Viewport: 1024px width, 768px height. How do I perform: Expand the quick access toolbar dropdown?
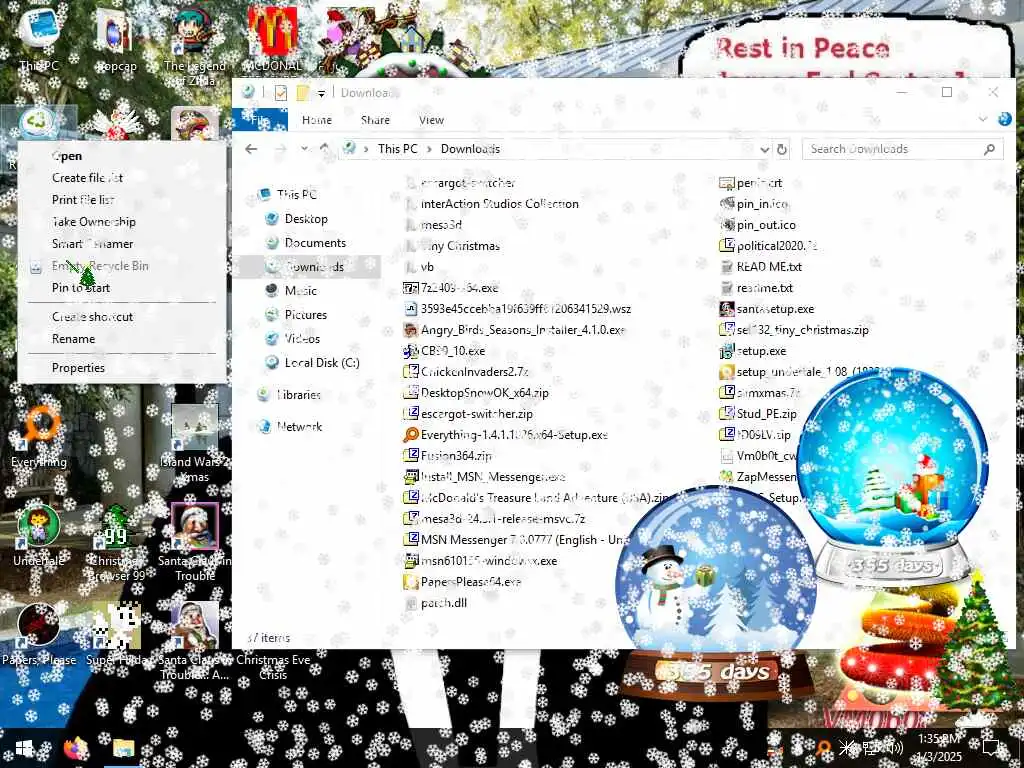(x=321, y=93)
